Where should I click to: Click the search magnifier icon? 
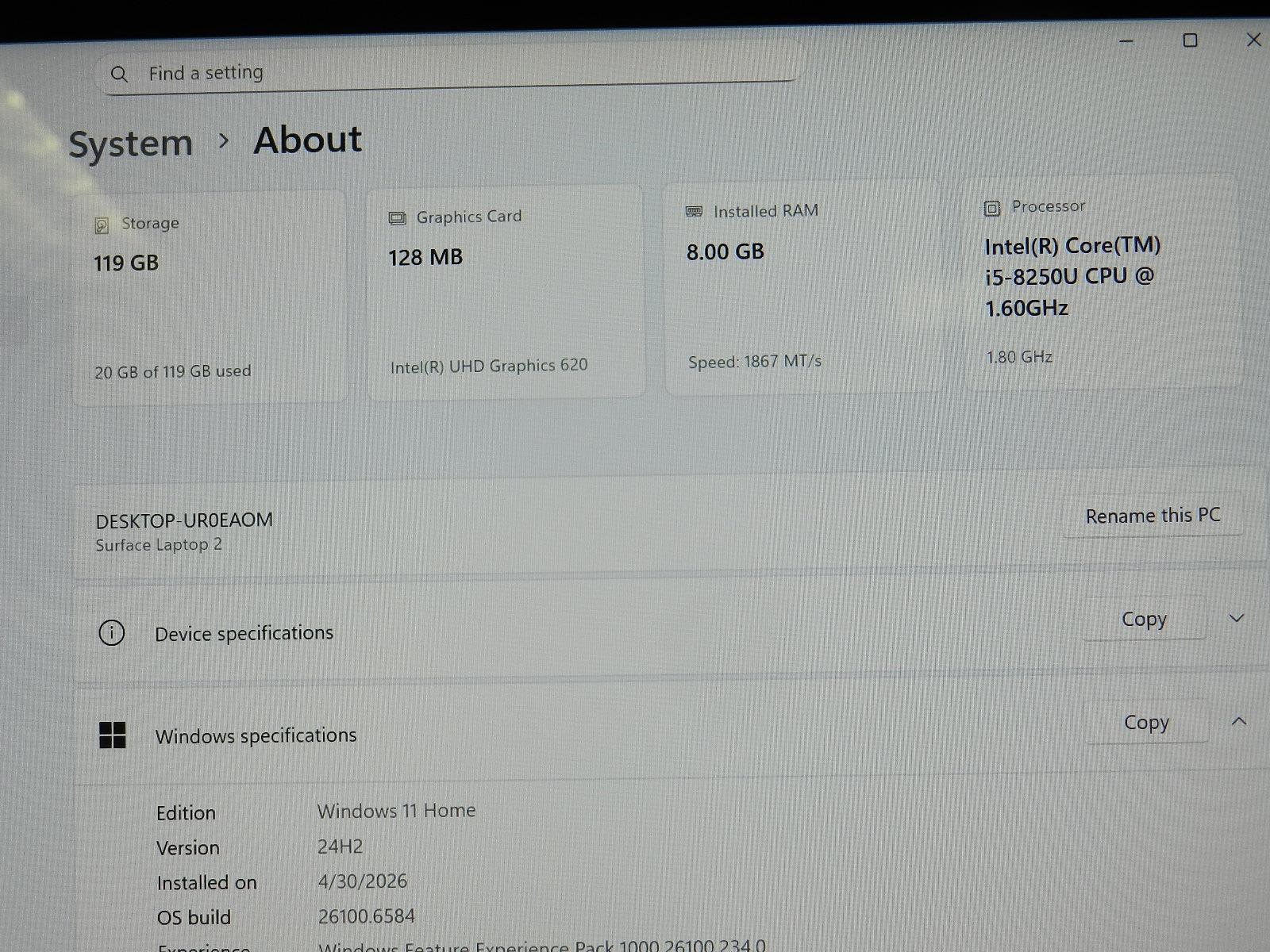pos(119,75)
